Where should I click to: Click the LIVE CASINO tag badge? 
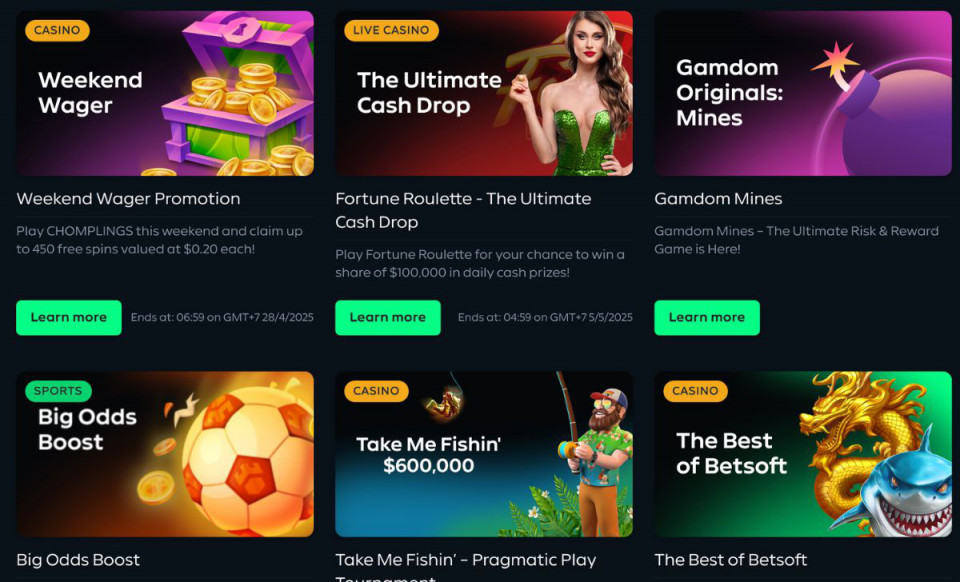point(391,31)
